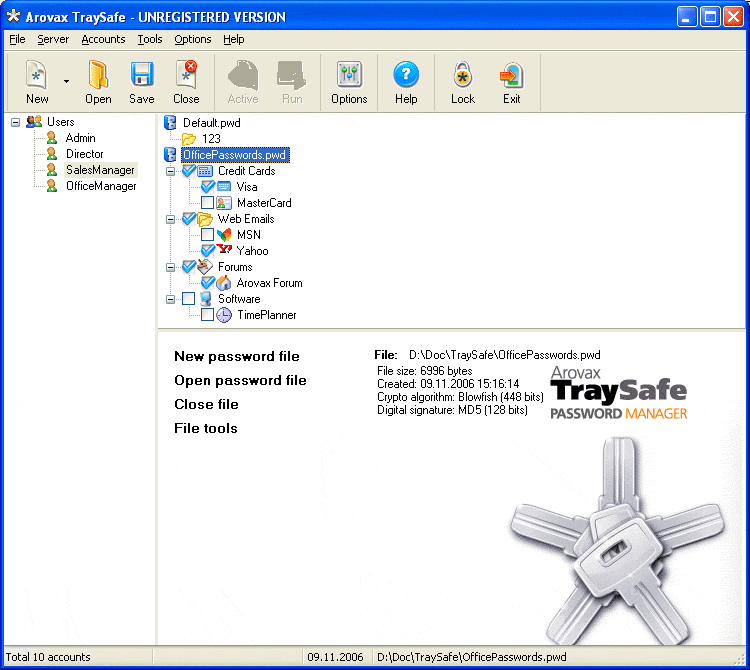
Task: Select the Default.pwd file name
Action: tap(211, 123)
